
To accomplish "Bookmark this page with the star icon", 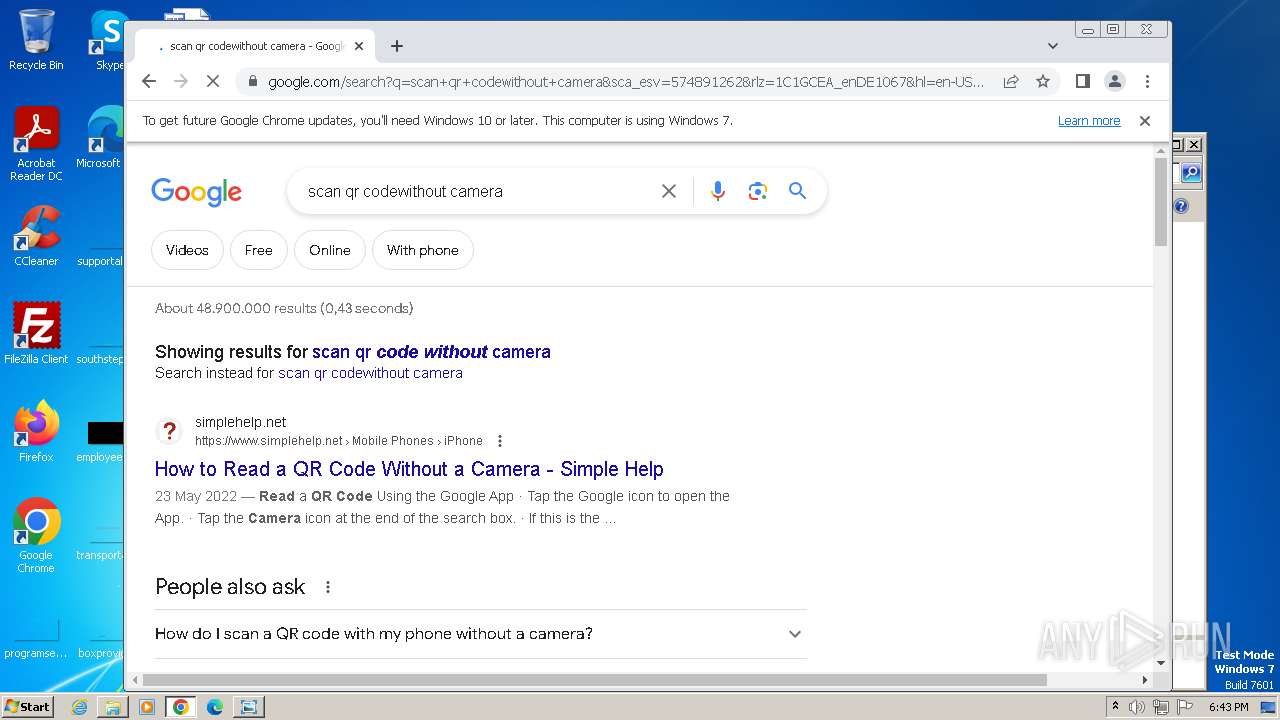I will pos(1043,81).
